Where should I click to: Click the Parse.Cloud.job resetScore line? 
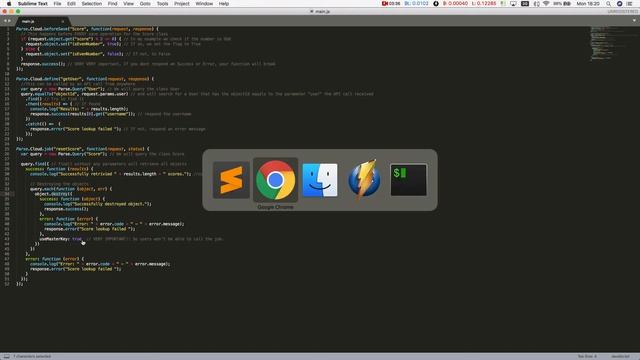[82, 149]
